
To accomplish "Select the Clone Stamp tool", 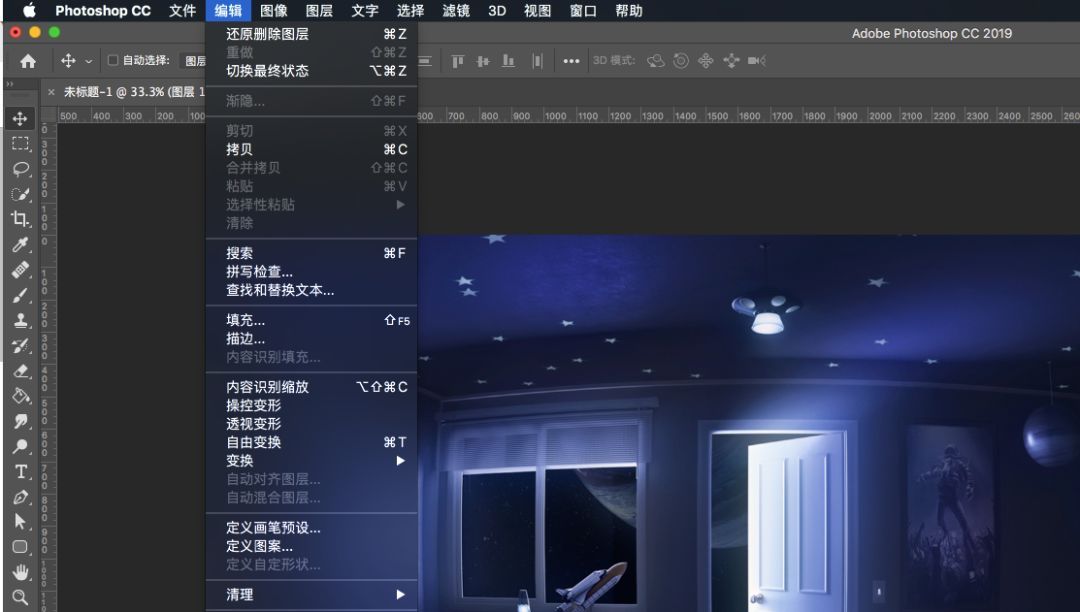I will click(21, 320).
